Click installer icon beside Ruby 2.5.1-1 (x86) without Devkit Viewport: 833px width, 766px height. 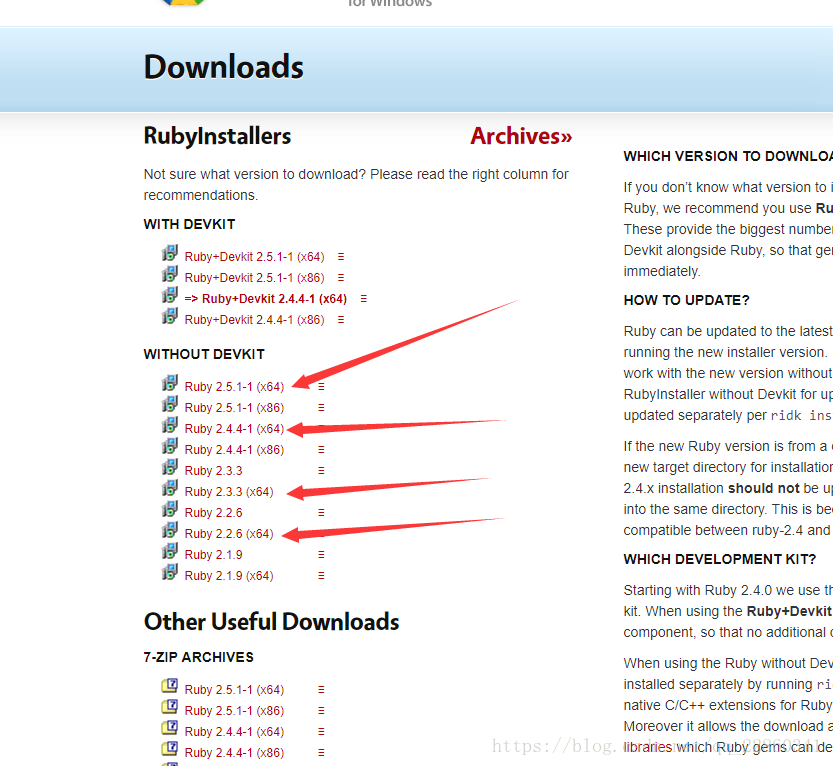(169, 404)
